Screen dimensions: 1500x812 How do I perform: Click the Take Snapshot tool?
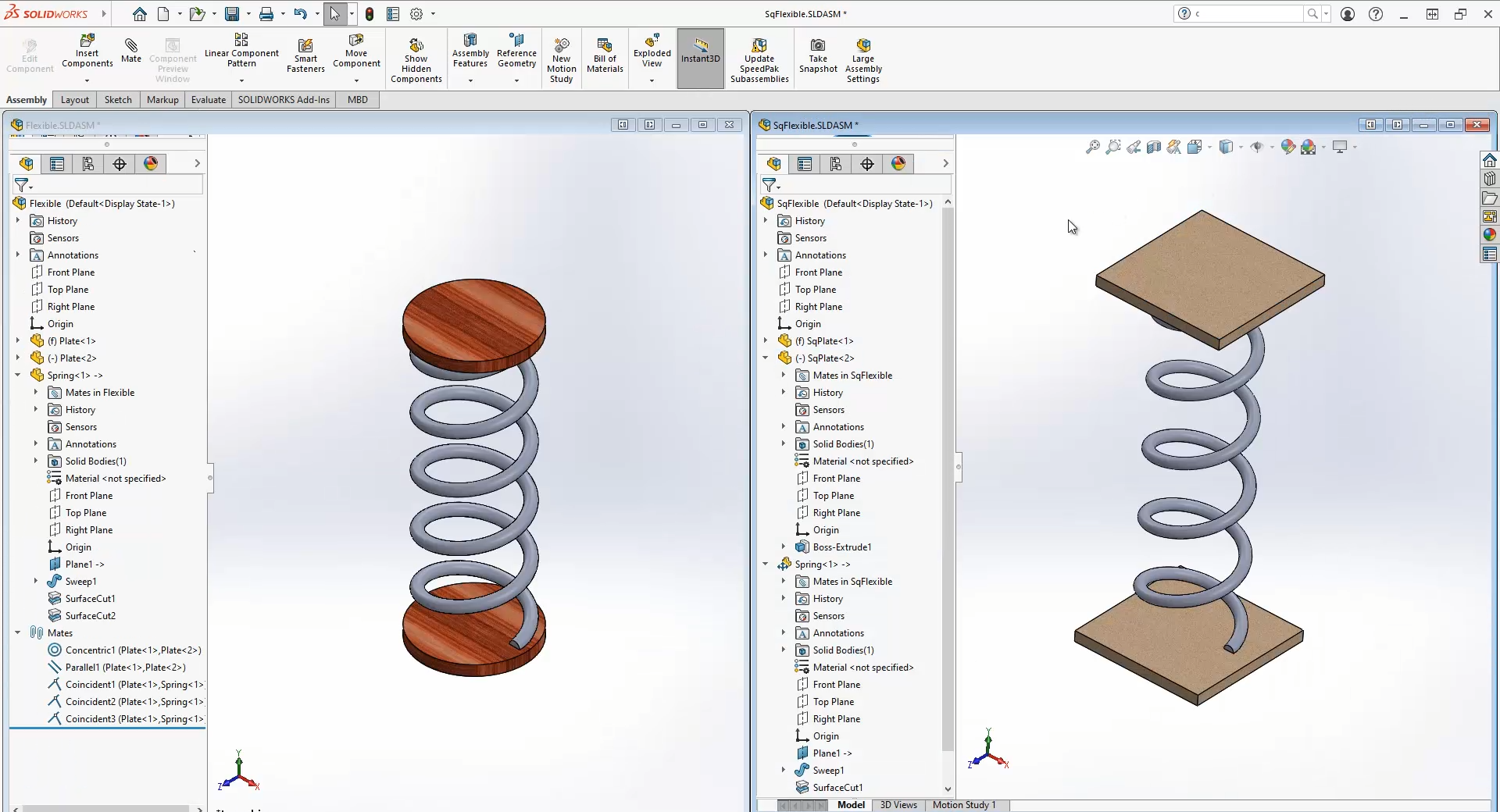818,55
